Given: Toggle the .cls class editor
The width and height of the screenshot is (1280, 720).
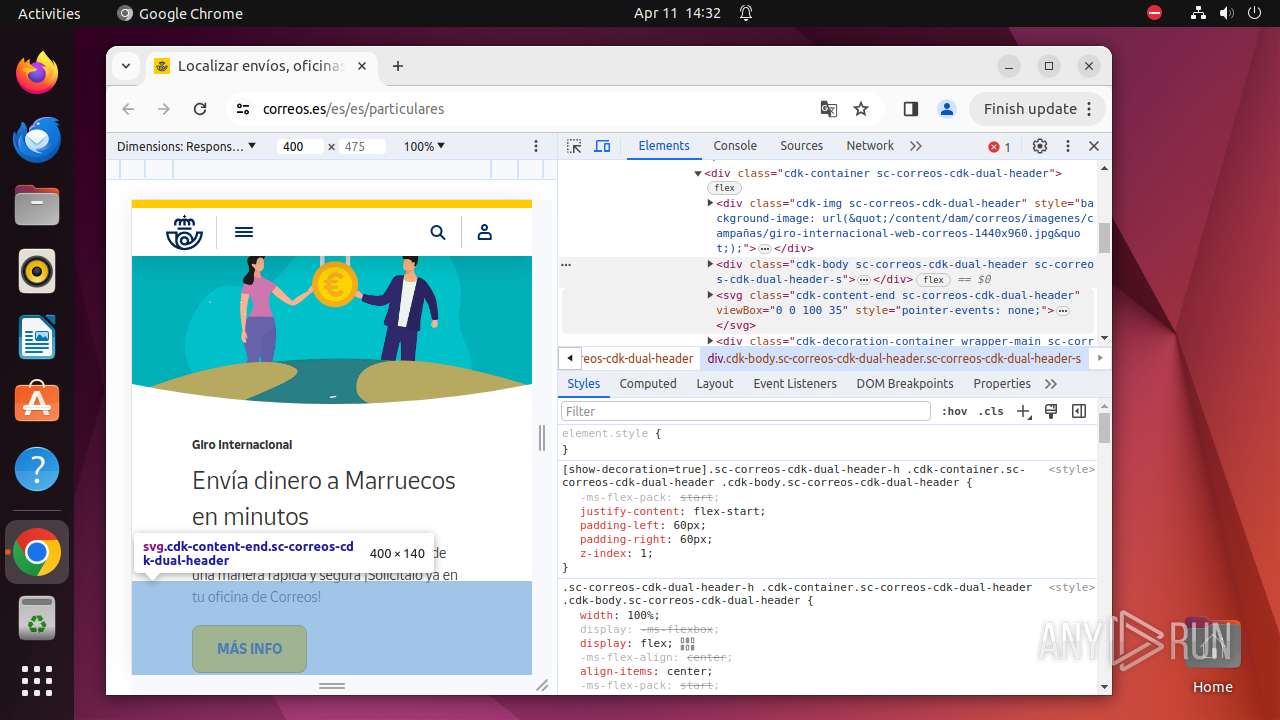Looking at the screenshot, I should pyautogui.click(x=991, y=411).
